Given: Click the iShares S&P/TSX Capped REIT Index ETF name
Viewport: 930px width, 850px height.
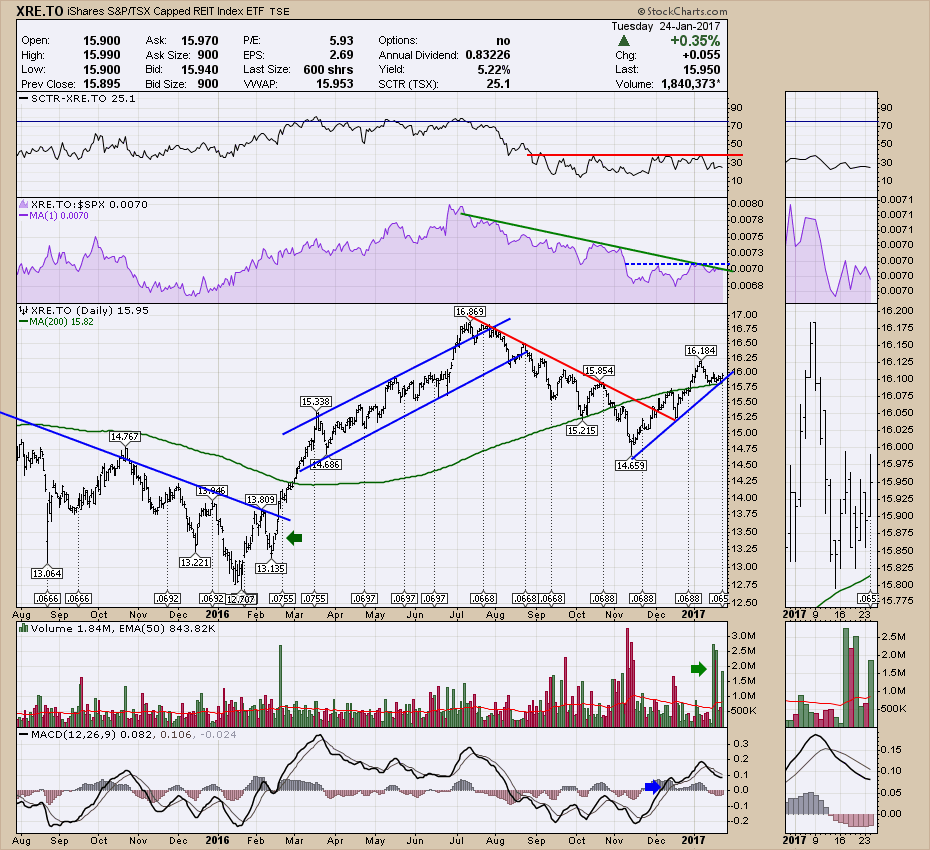Looking at the screenshot, I should pyautogui.click(x=167, y=11).
